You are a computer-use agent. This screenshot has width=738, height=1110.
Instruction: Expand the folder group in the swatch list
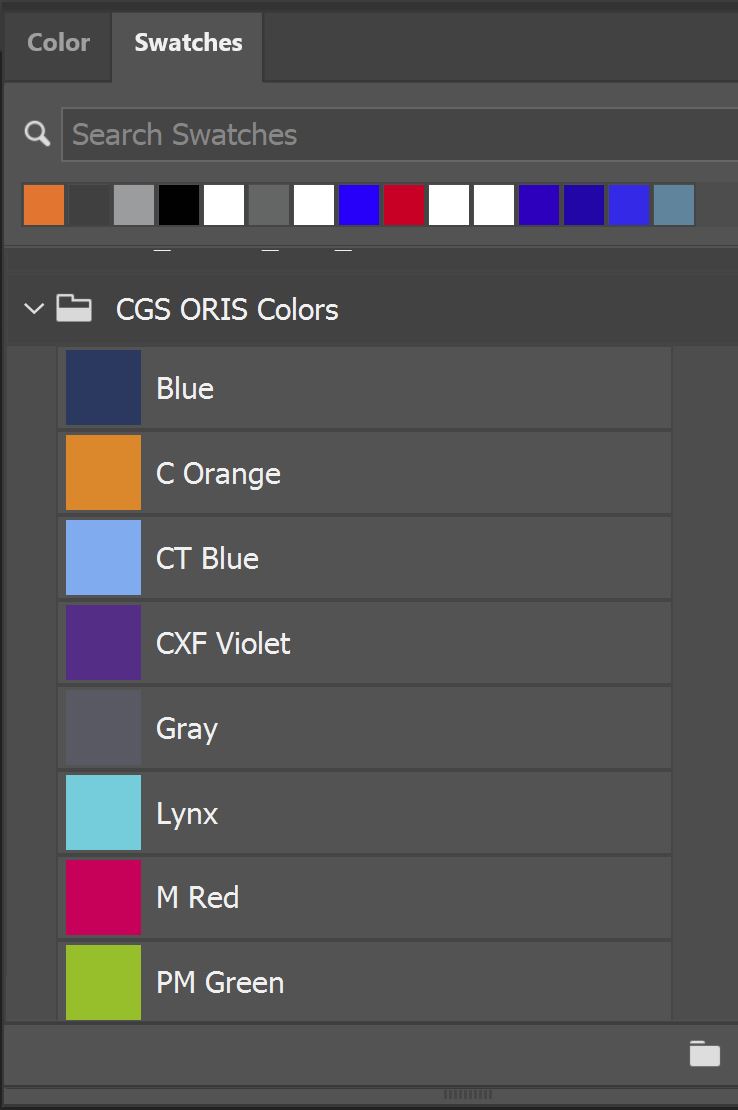(33, 309)
